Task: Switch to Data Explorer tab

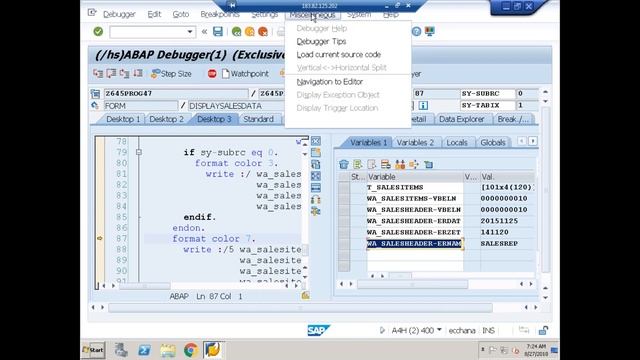Action: (x=462, y=119)
